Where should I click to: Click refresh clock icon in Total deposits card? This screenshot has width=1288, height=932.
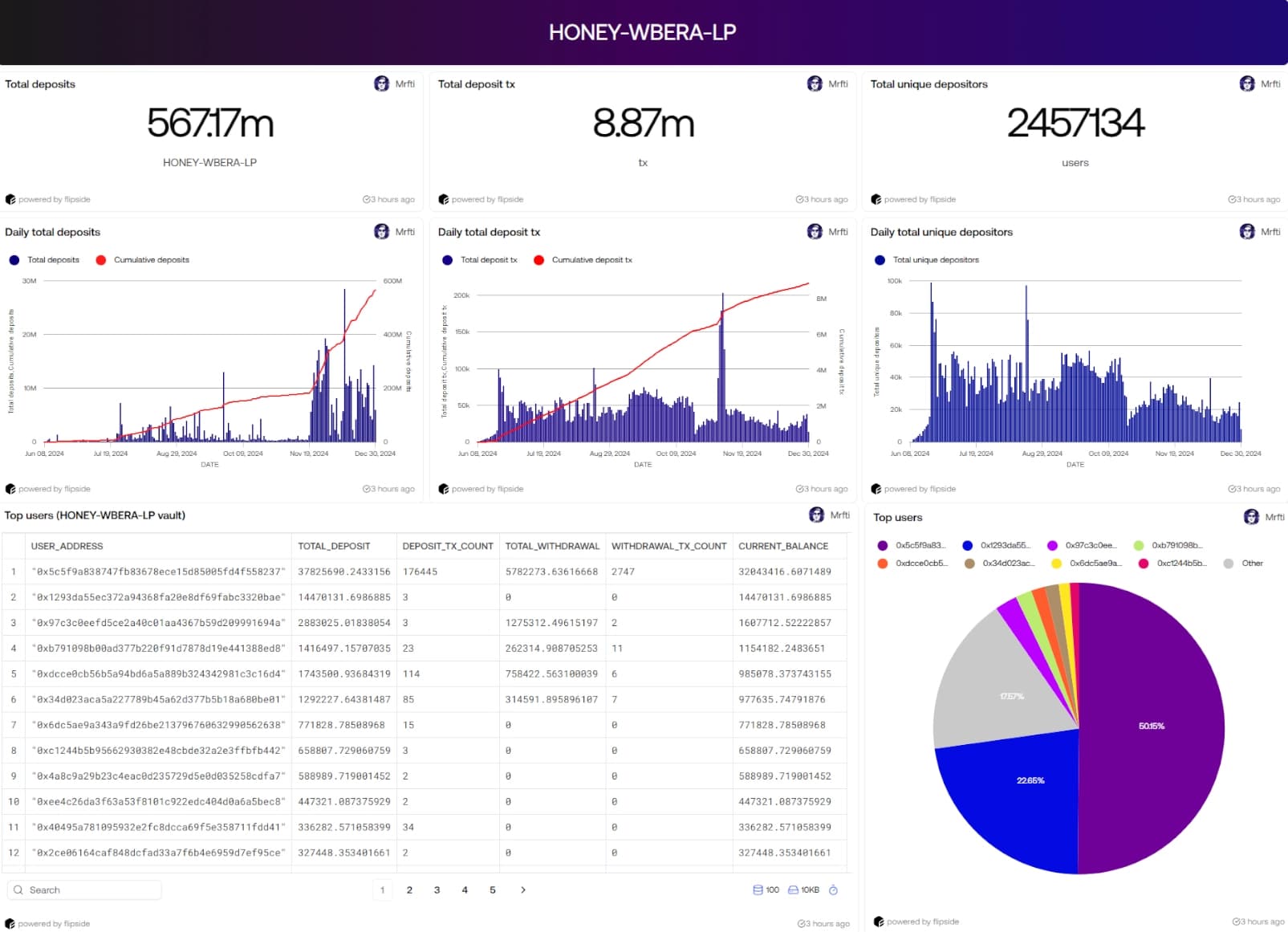click(367, 199)
